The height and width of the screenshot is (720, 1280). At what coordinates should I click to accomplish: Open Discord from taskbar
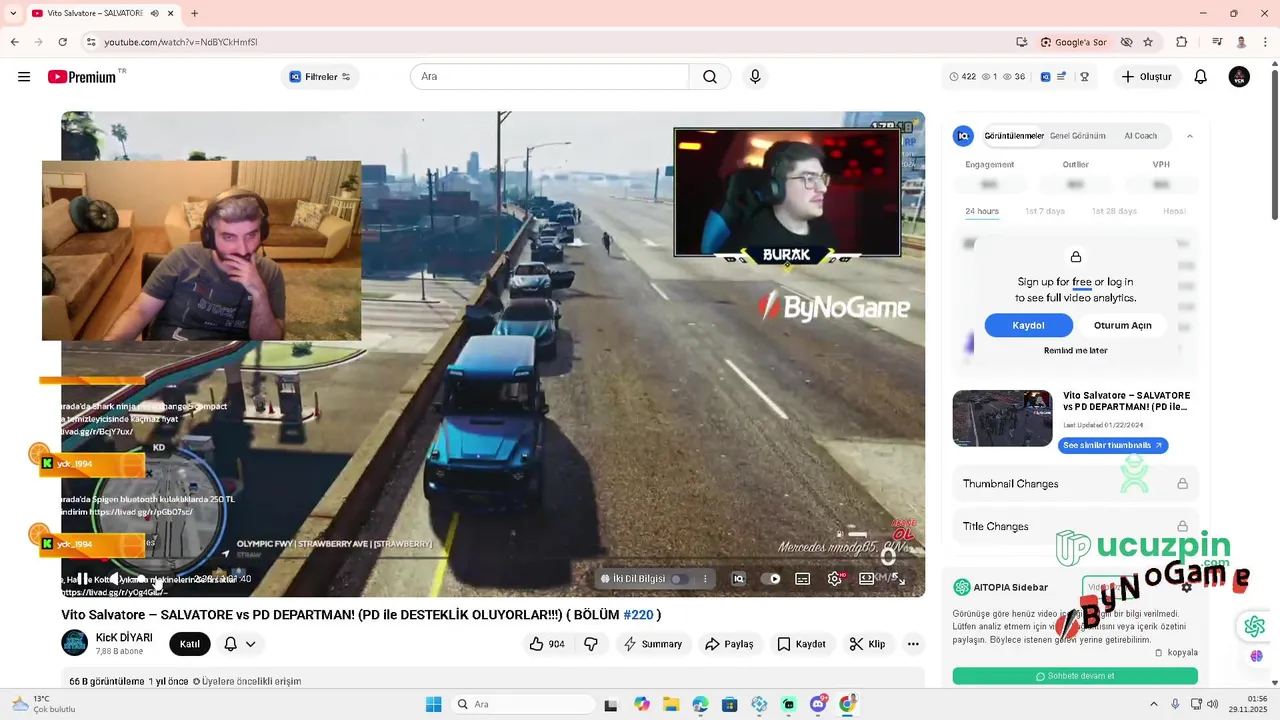point(818,704)
